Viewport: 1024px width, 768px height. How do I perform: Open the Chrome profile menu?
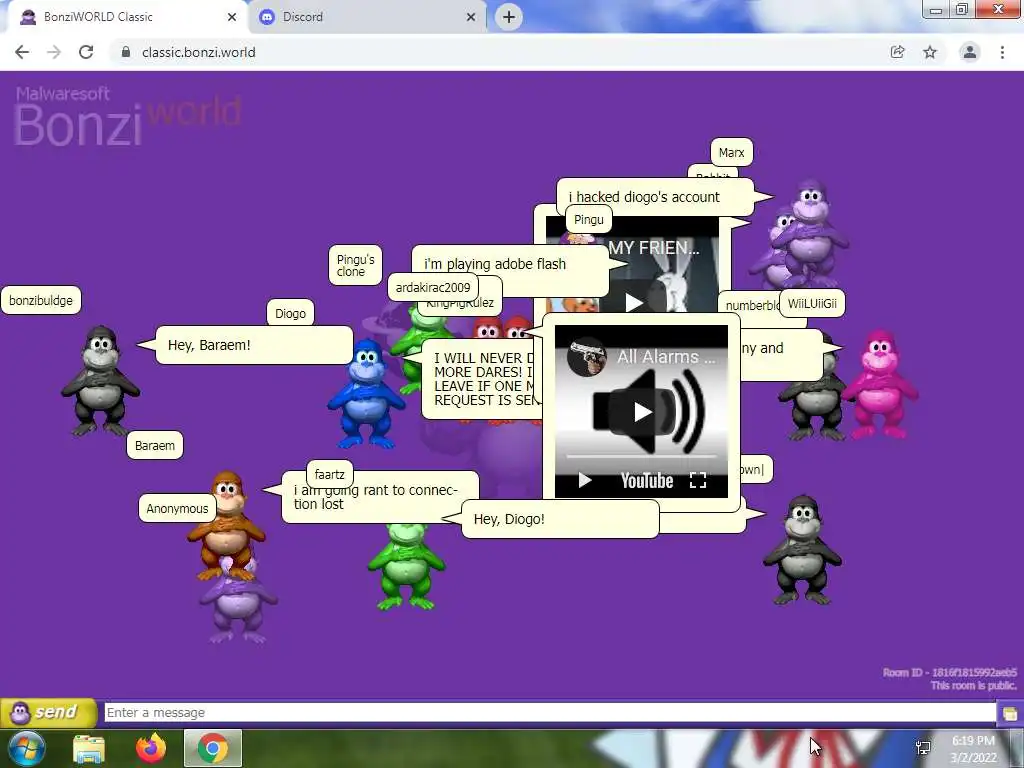click(x=970, y=52)
